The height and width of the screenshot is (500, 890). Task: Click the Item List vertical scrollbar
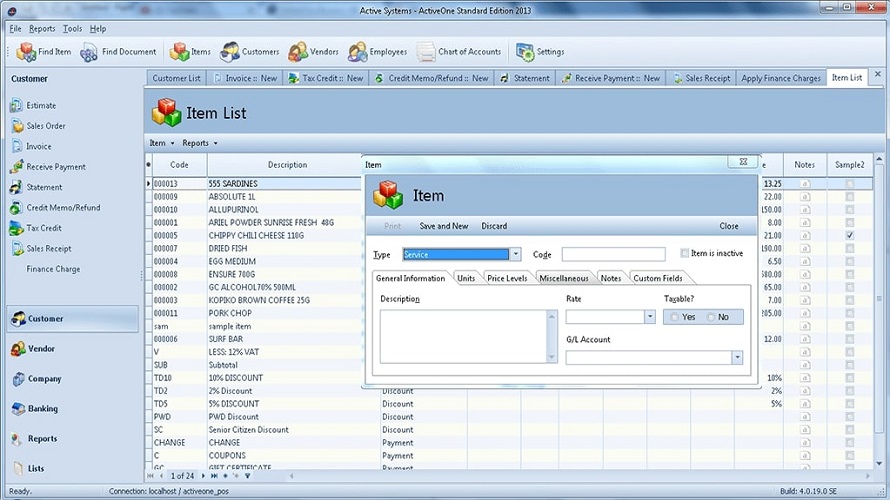[879, 311]
